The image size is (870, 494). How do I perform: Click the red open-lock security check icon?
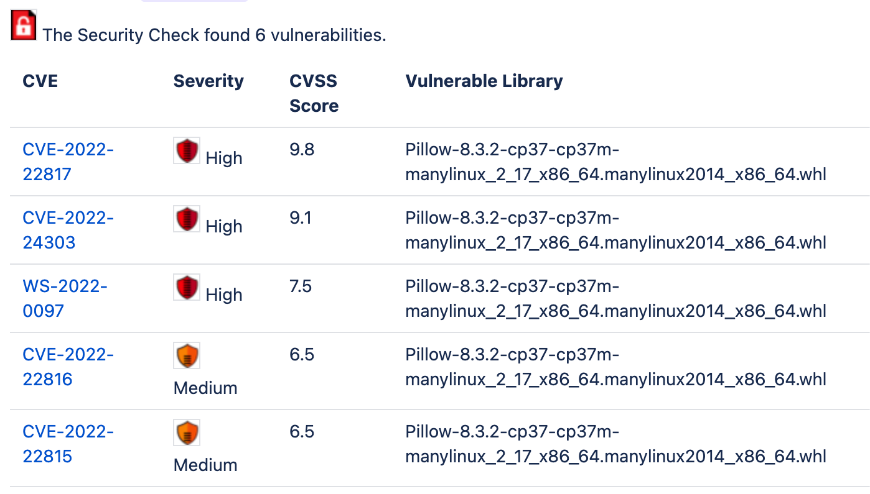coord(23,24)
